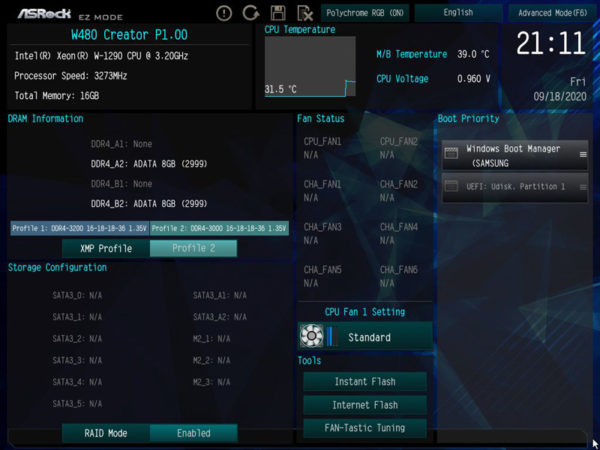The image size is (600, 450).
Task: Click CHA_FAN3 status entry
Action: (322, 234)
